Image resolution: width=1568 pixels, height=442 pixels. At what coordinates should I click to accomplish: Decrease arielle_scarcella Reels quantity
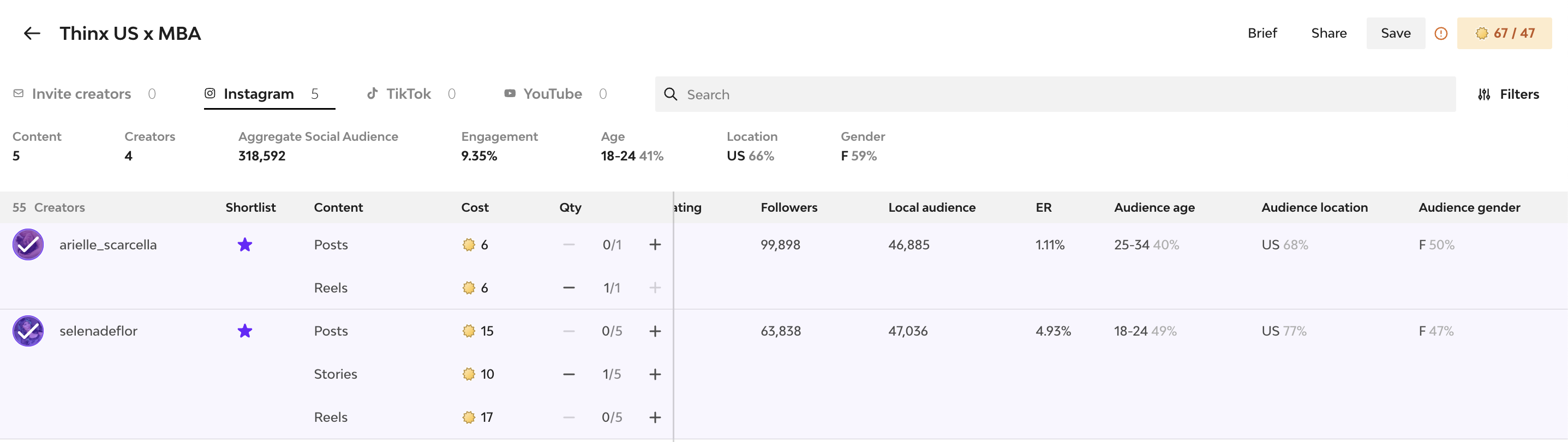coord(568,288)
